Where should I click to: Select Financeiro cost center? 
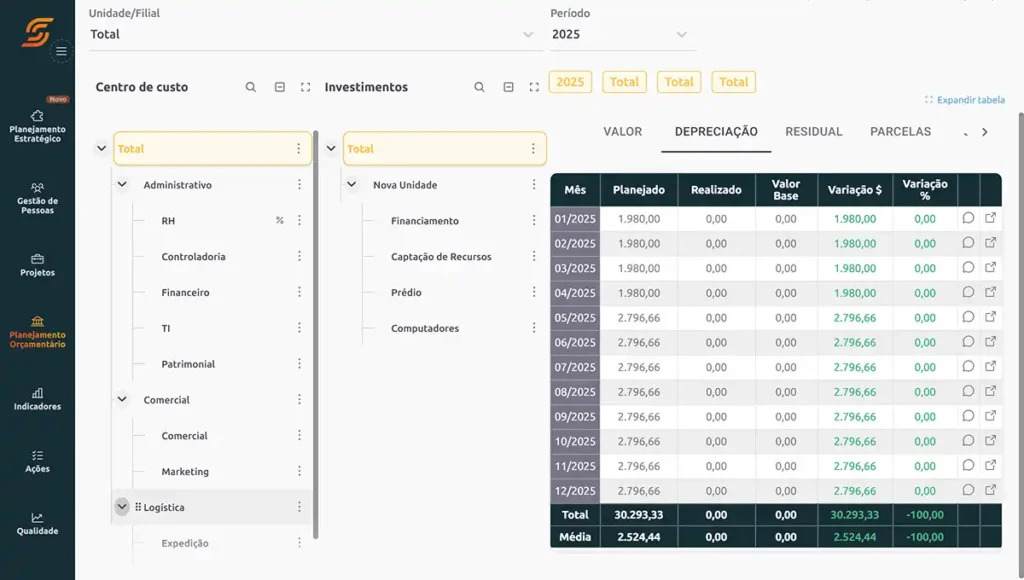(x=185, y=293)
